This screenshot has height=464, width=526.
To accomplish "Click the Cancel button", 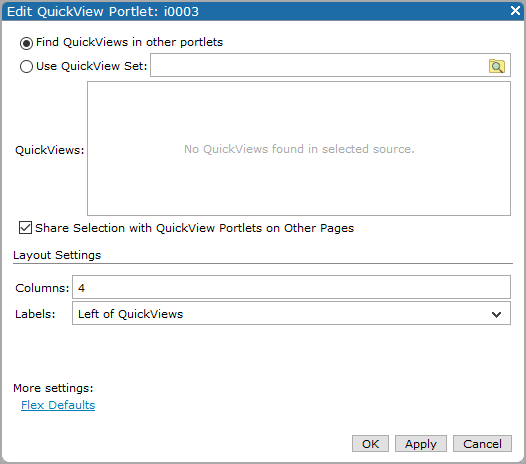I will pyautogui.click(x=482, y=444).
